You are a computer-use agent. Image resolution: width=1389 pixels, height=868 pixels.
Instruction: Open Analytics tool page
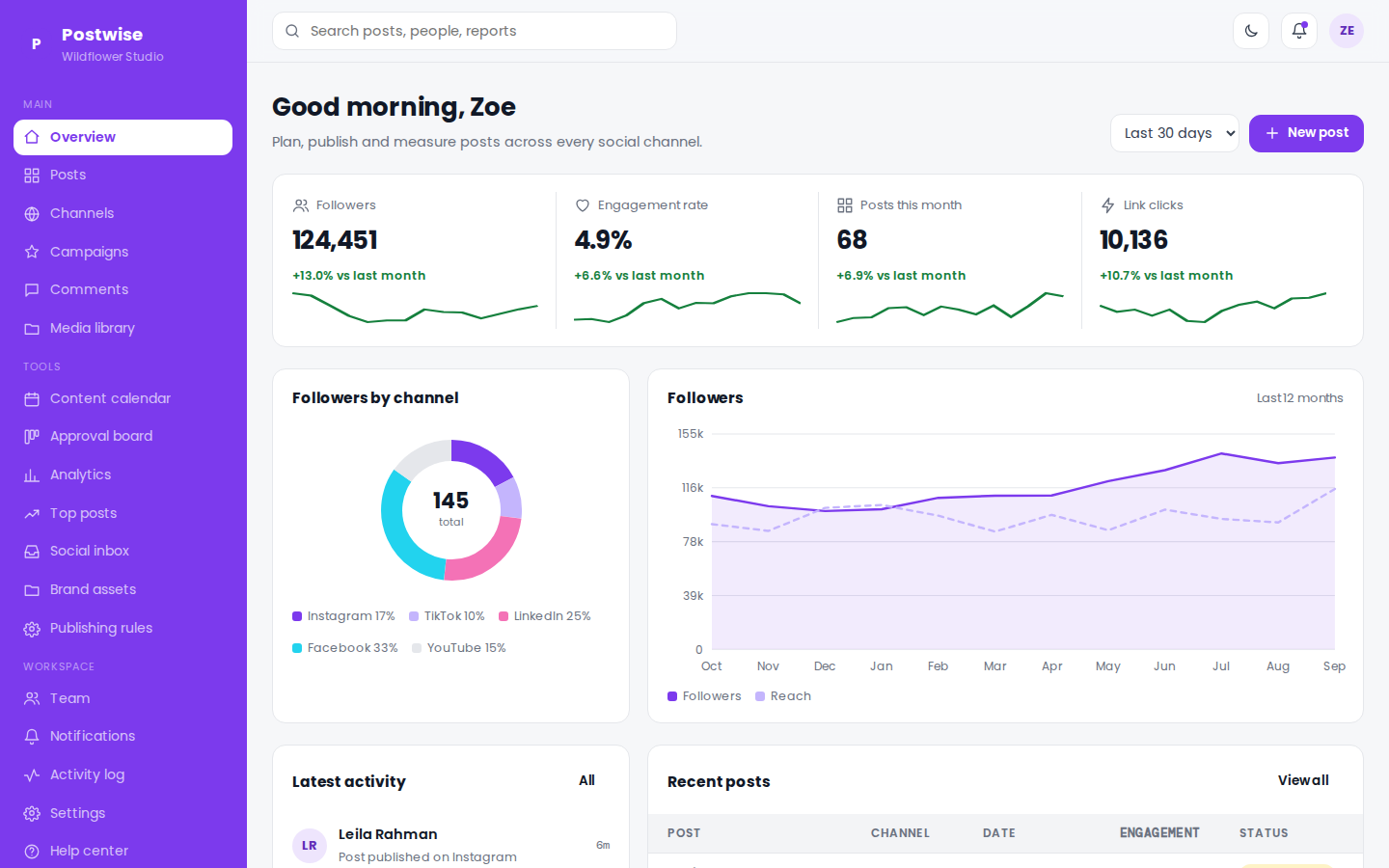123,475
